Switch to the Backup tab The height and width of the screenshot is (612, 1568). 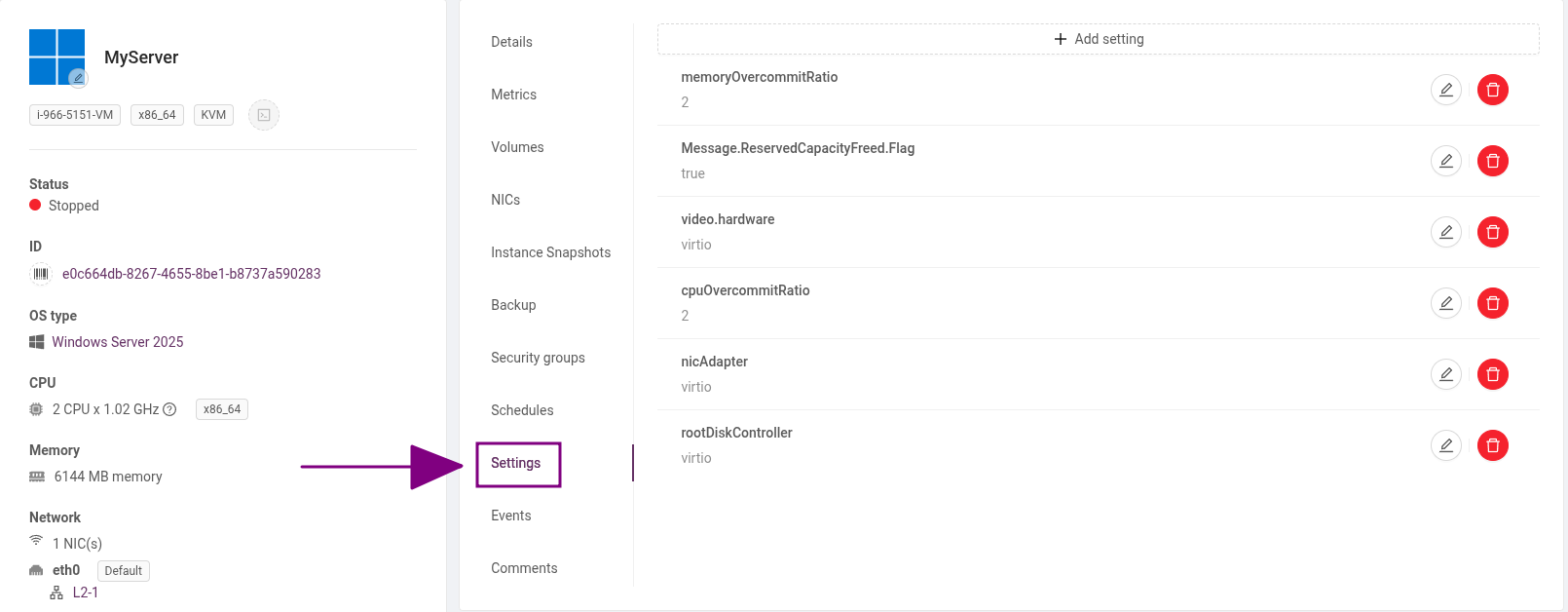pos(513,305)
